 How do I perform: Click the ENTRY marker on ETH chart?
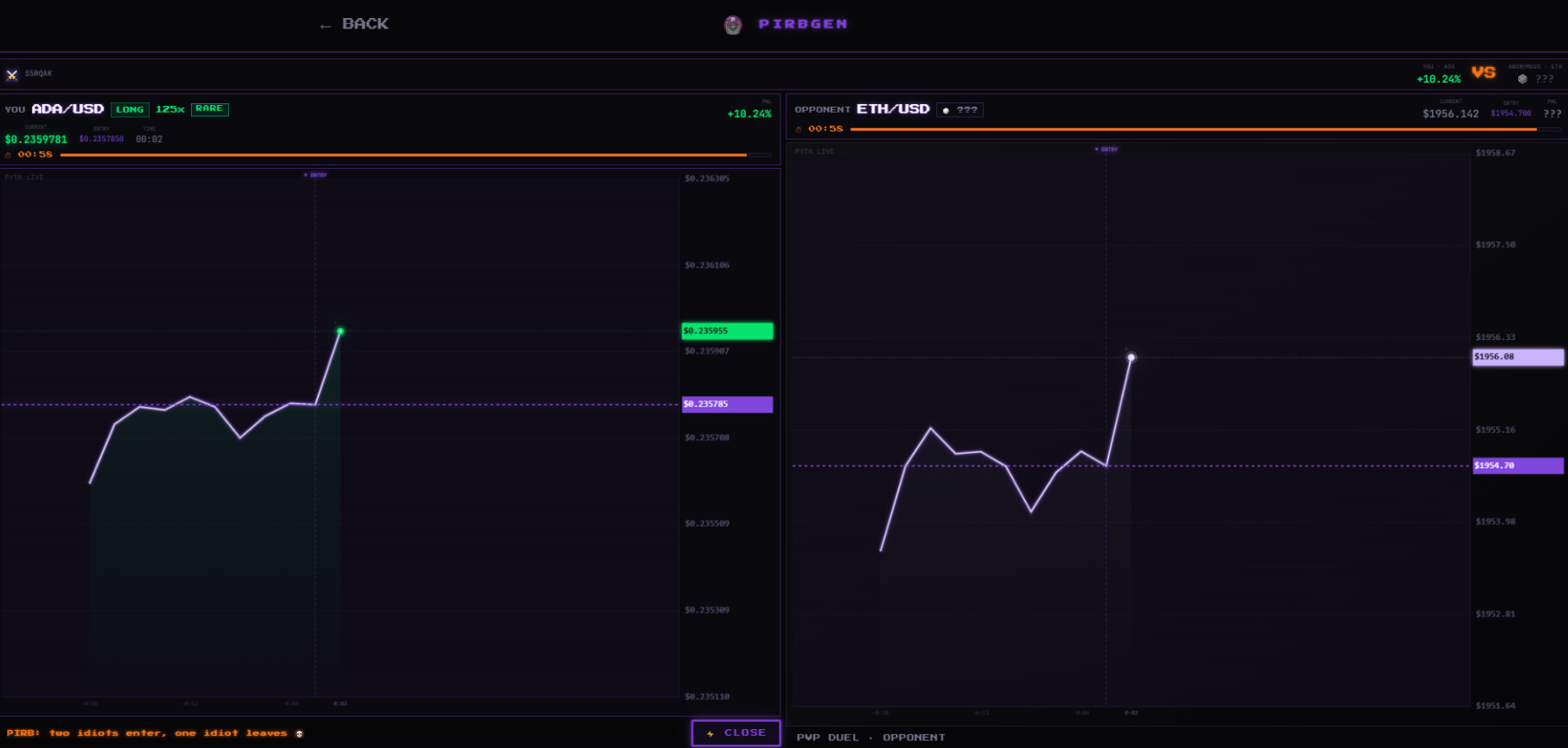[1107, 150]
